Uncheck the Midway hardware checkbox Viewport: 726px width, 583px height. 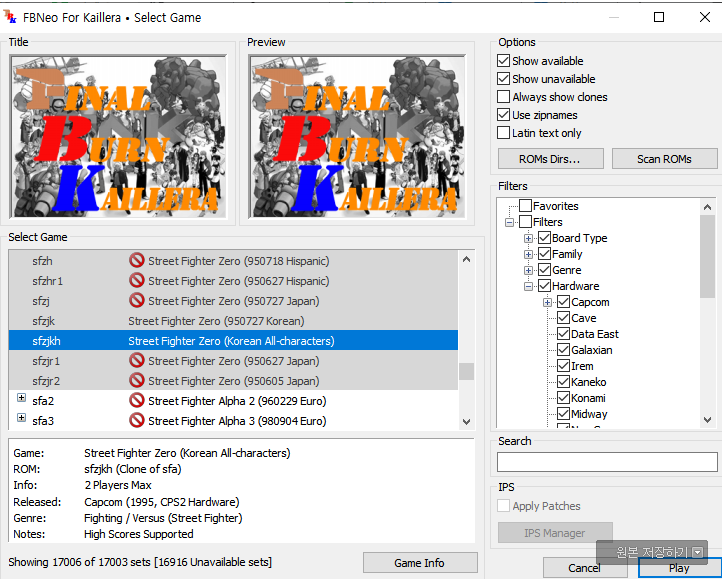[x=563, y=414]
